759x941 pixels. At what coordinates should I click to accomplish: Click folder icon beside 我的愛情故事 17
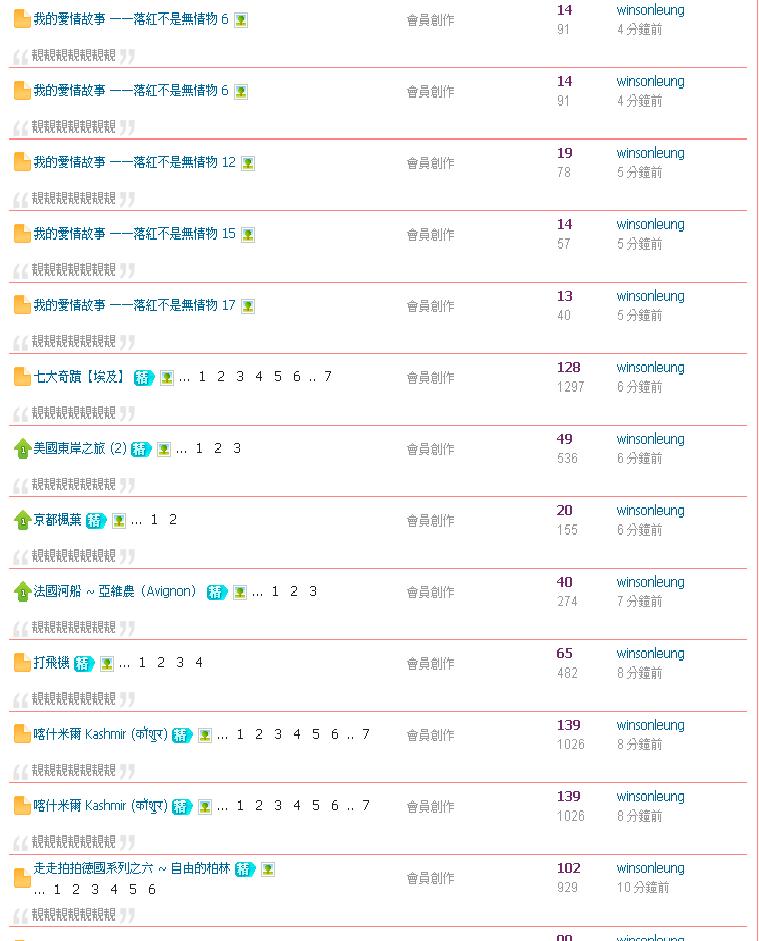[22, 305]
